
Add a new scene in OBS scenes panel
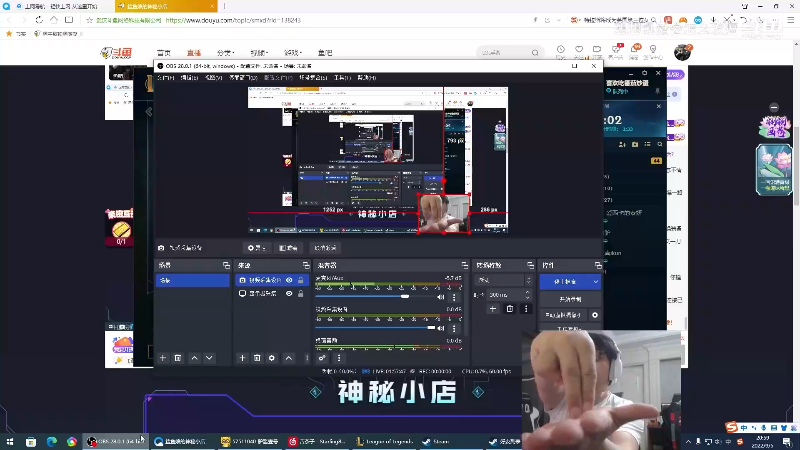point(163,358)
